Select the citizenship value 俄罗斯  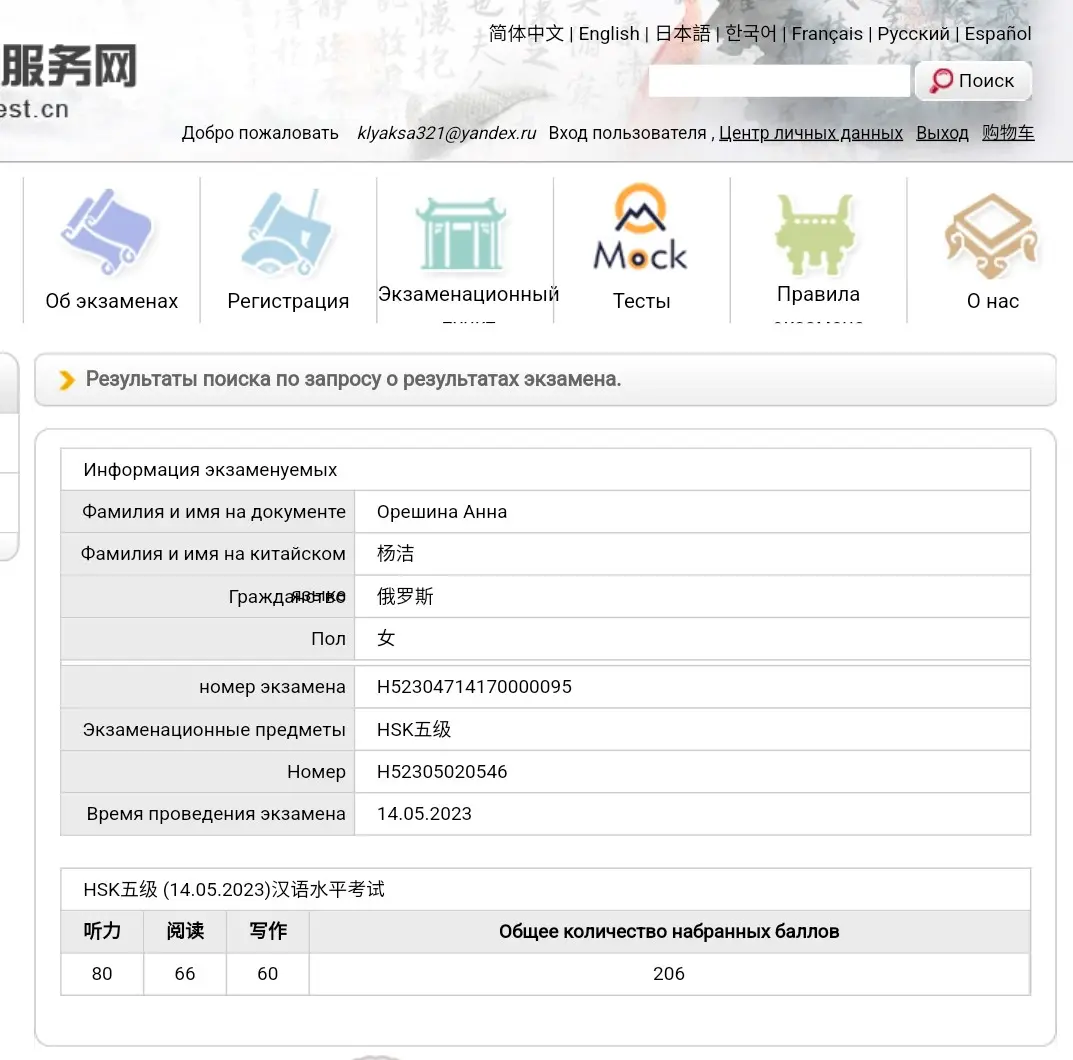tap(405, 596)
